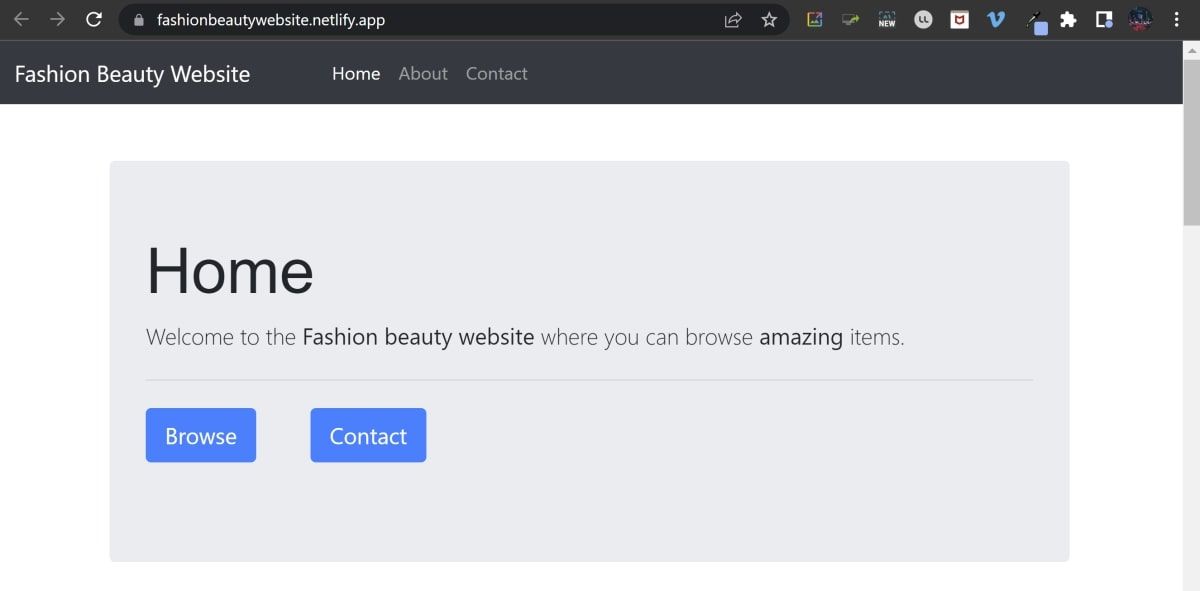This screenshot has width=1200, height=591.
Task: Open the McAfee extension icon
Action: [959, 19]
